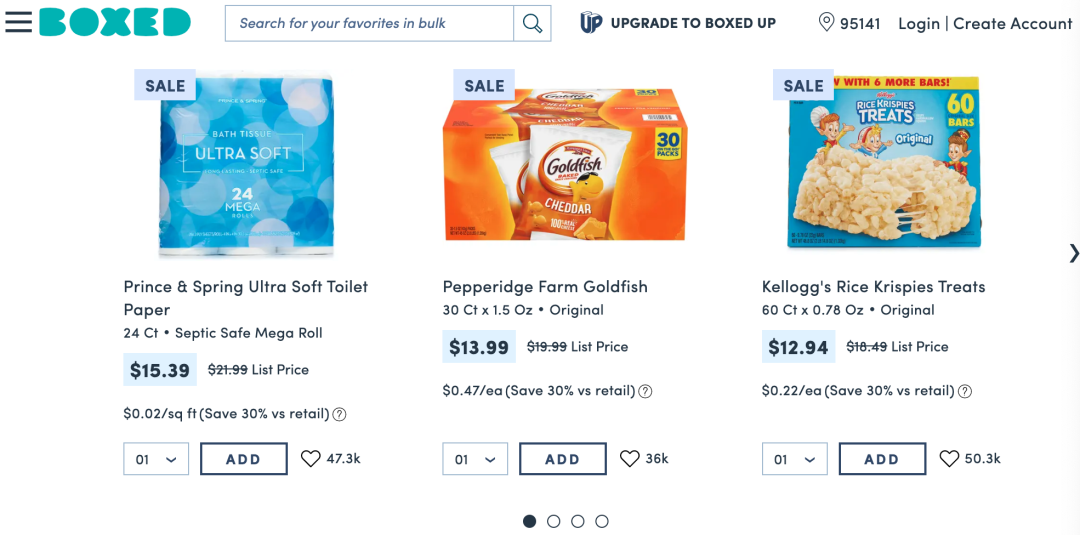Viewport: 1080px width, 535px height.
Task: Open the Goldfish savings help icon
Action: (x=645, y=391)
